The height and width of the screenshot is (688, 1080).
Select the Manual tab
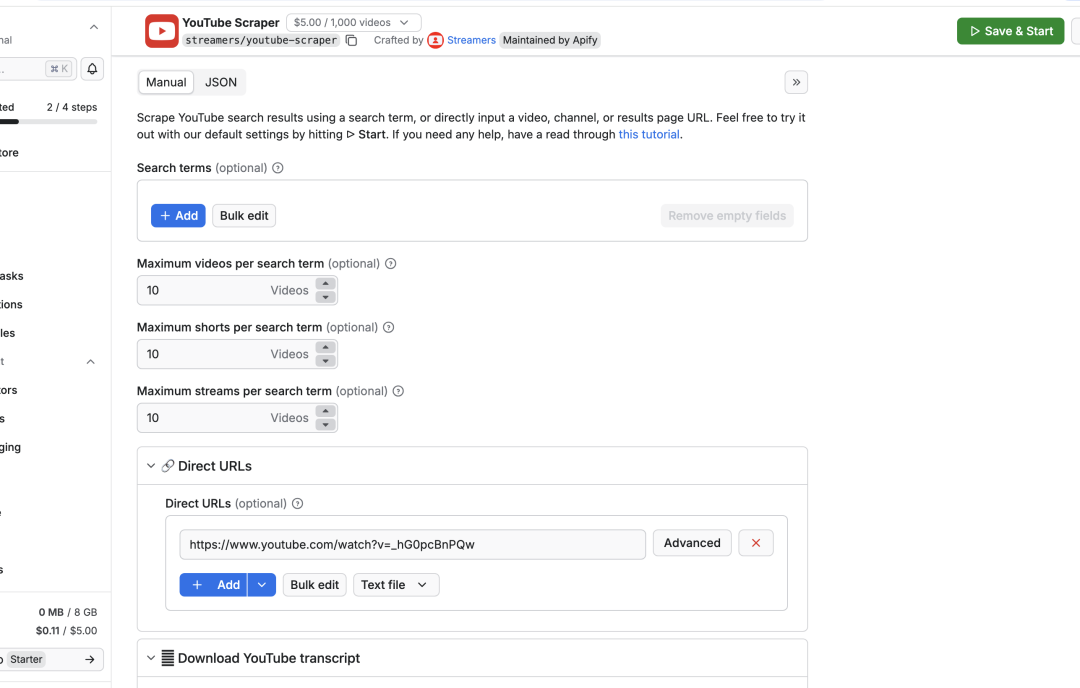[x=166, y=82]
